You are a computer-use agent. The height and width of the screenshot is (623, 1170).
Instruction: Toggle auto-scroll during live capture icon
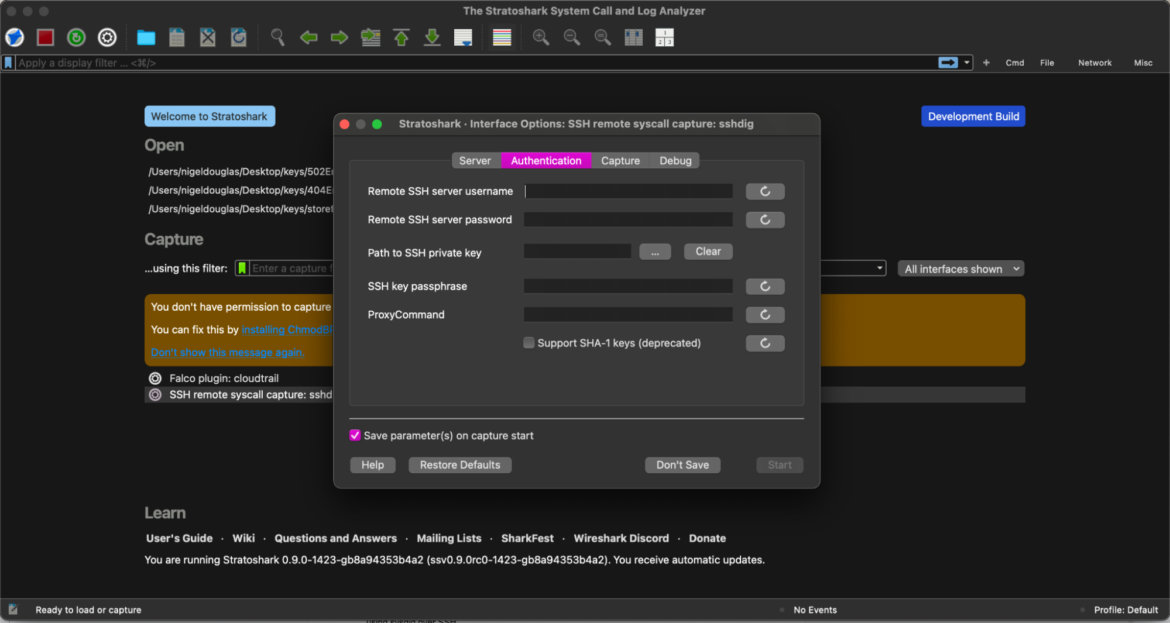463,37
